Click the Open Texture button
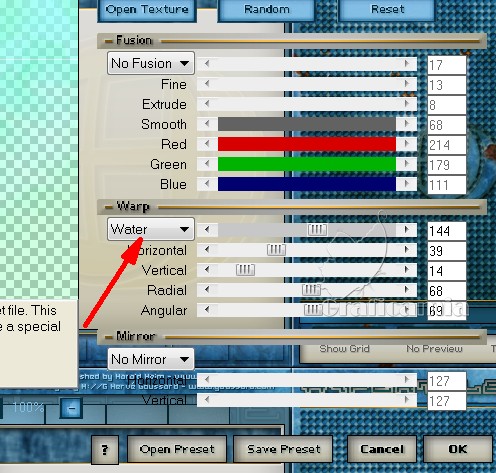The height and width of the screenshot is (473, 496). [147, 9]
